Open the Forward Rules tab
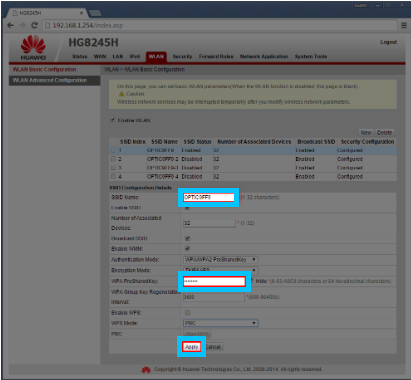Screen dimensions: 411x380 coord(216,56)
